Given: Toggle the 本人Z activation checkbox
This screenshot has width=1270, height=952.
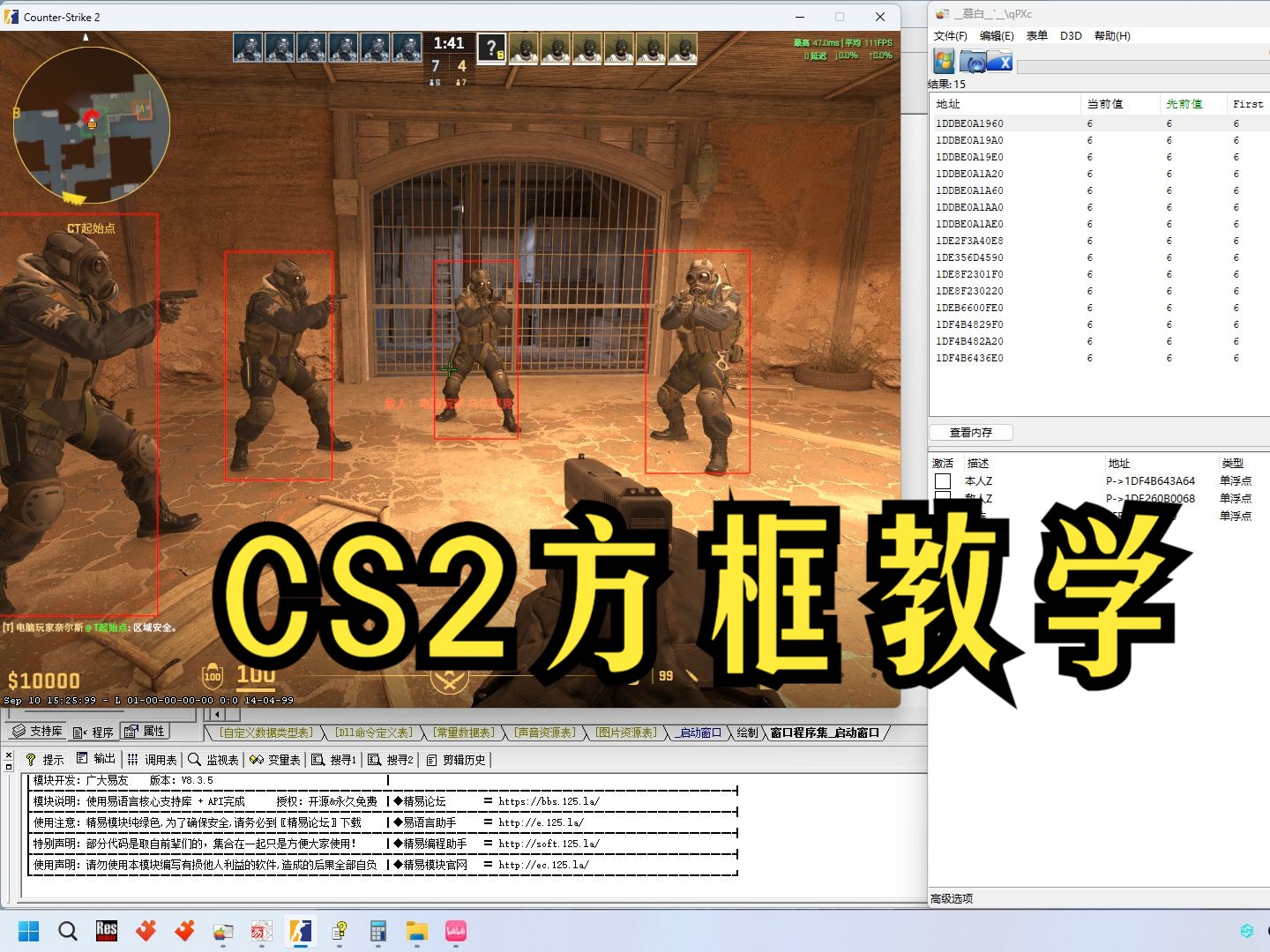Looking at the screenshot, I should [943, 481].
